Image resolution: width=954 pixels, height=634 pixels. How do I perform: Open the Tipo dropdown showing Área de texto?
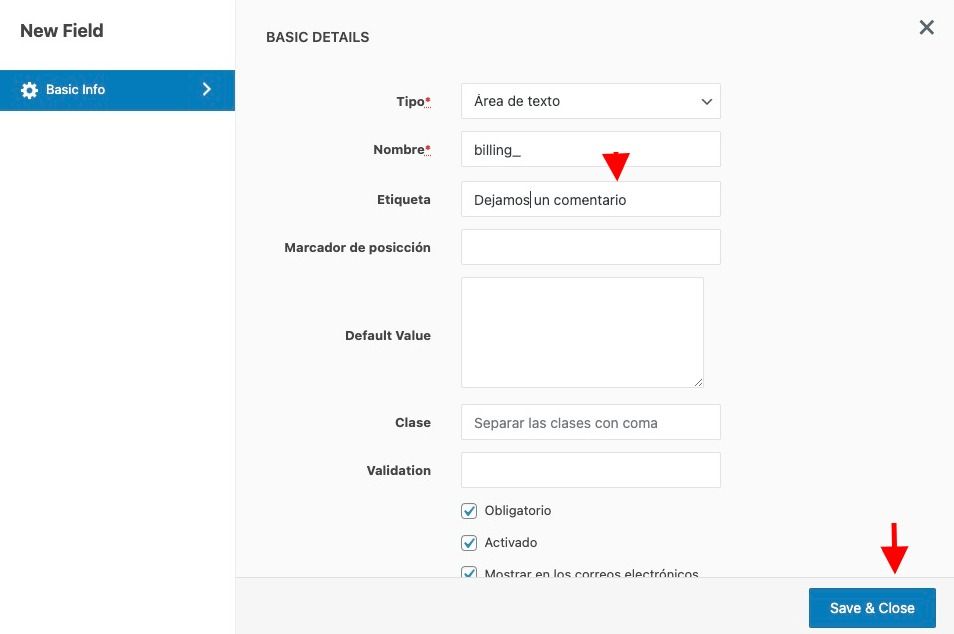point(591,101)
